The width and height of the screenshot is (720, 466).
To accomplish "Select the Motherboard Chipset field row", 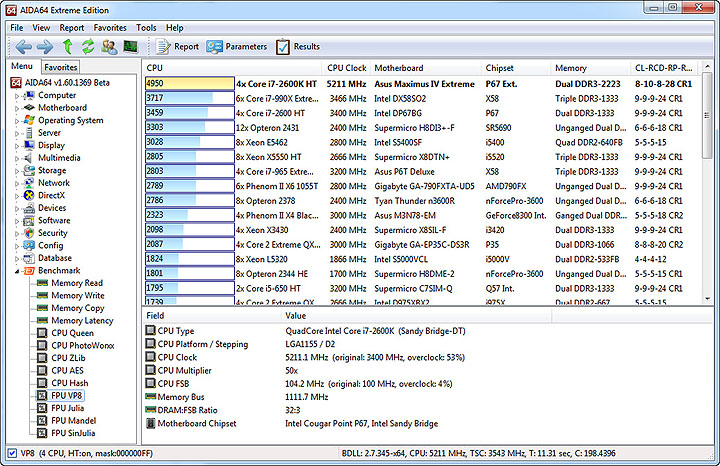I will (349, 423).
